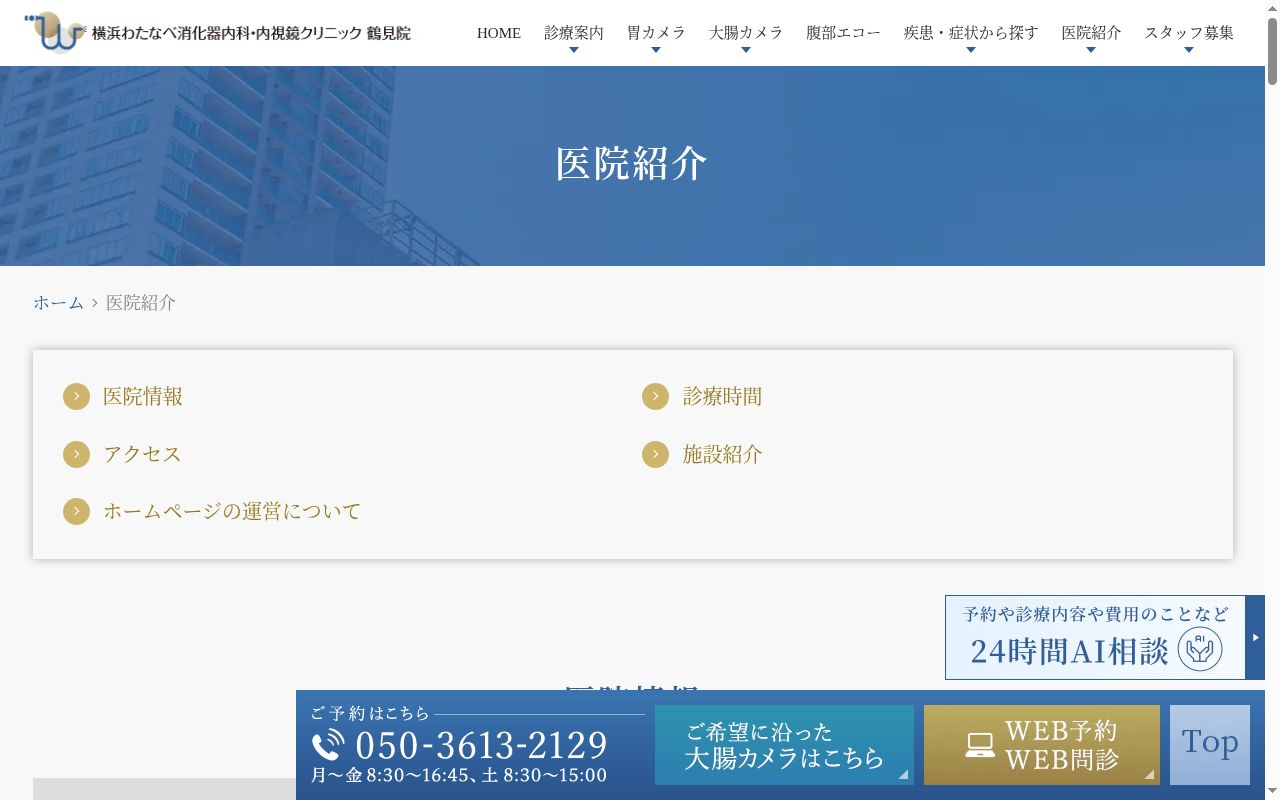Expand the 胃カメラ dropdown arrow
Image resolution: width=1280 pixels, height=800 pixels.
click(656, 50)
